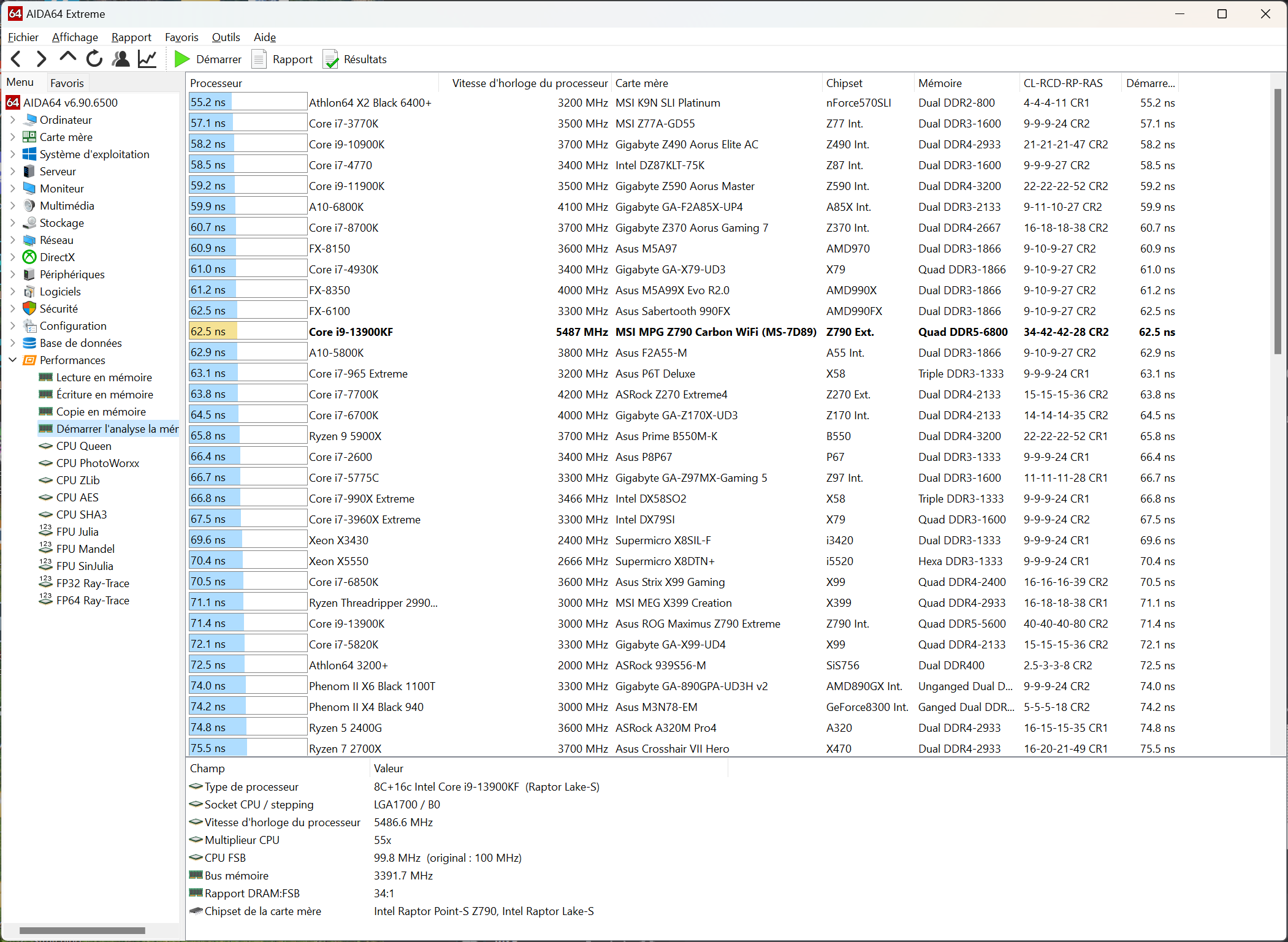The image size is (1288, 942).
Task: Select FPU Mandel benchmark
Action: tap(85, 549)
